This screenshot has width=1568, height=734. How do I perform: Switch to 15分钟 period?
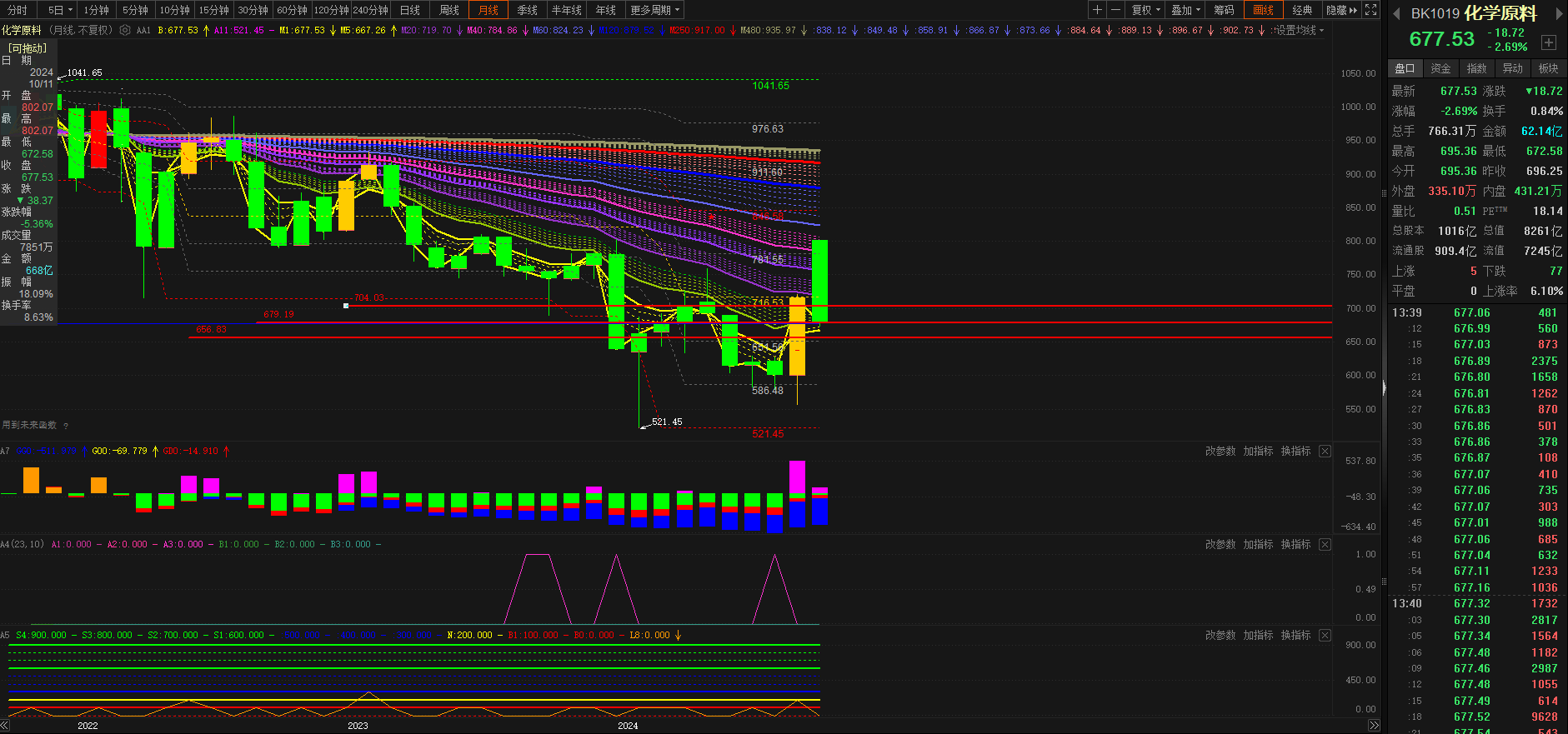point(213,10)
